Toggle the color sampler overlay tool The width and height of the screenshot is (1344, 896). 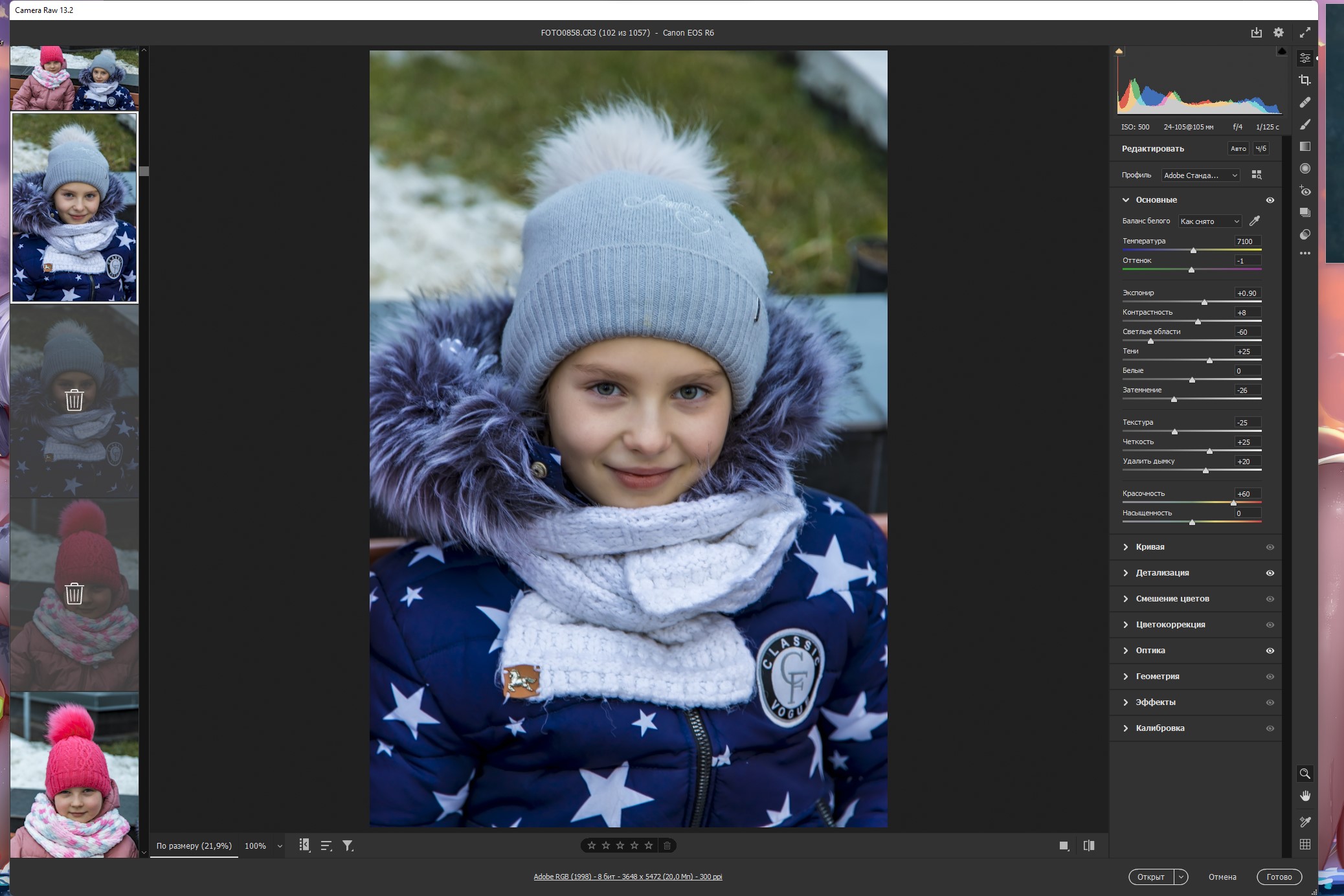pos(1305,822)
